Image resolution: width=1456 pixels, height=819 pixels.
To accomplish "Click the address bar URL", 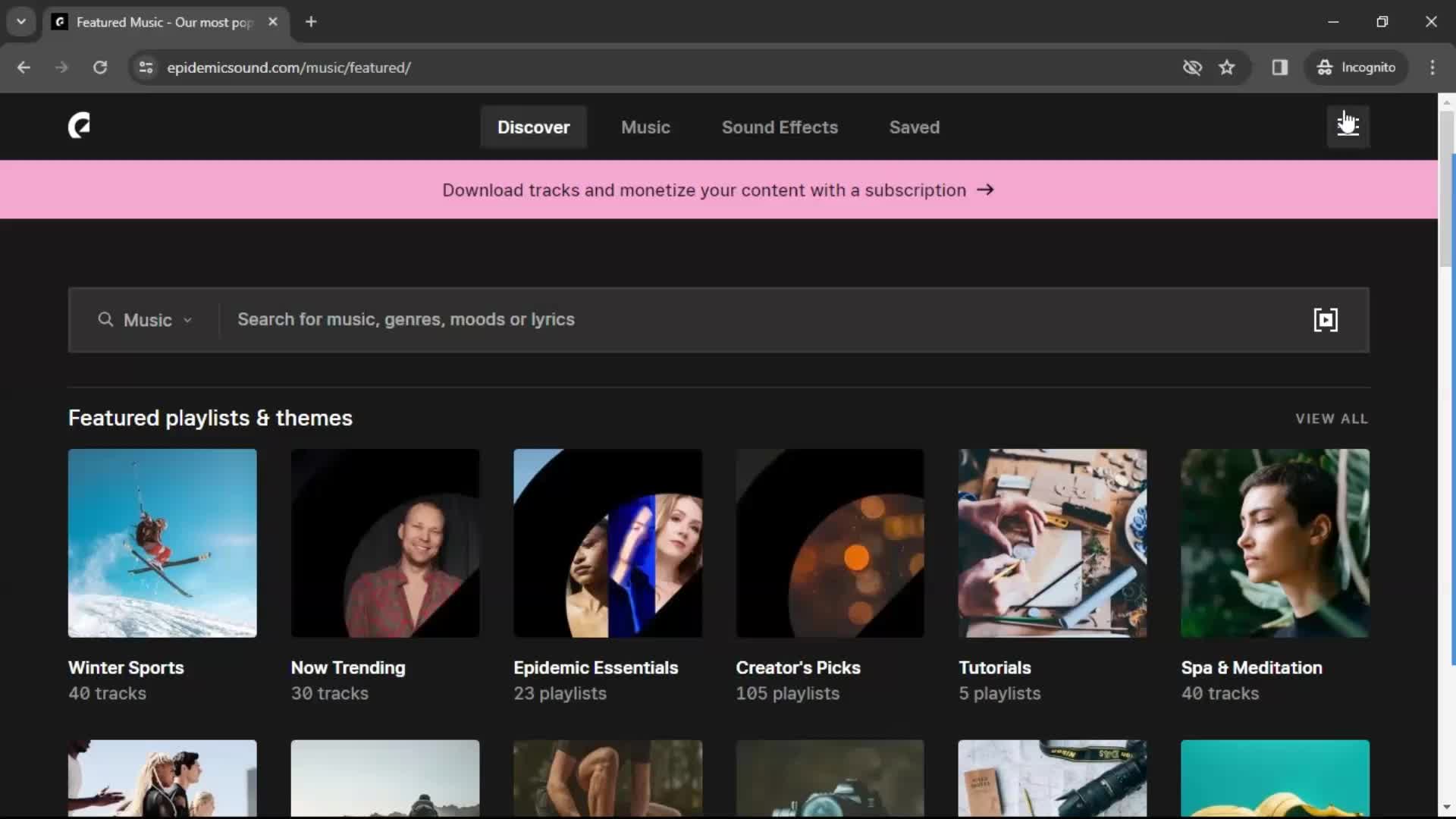I will [x=289, y=67].
